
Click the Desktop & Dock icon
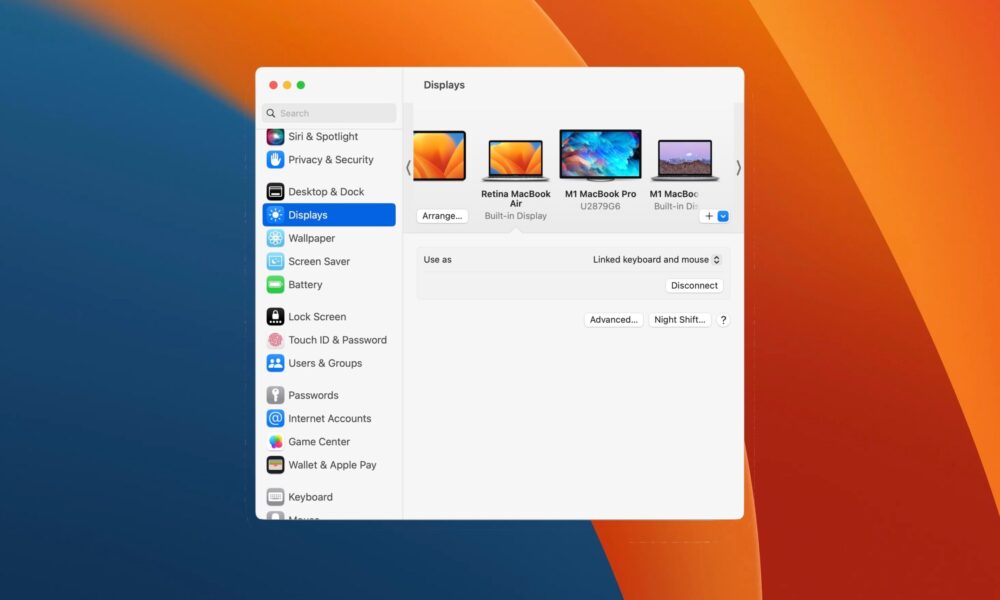(275, 192)
